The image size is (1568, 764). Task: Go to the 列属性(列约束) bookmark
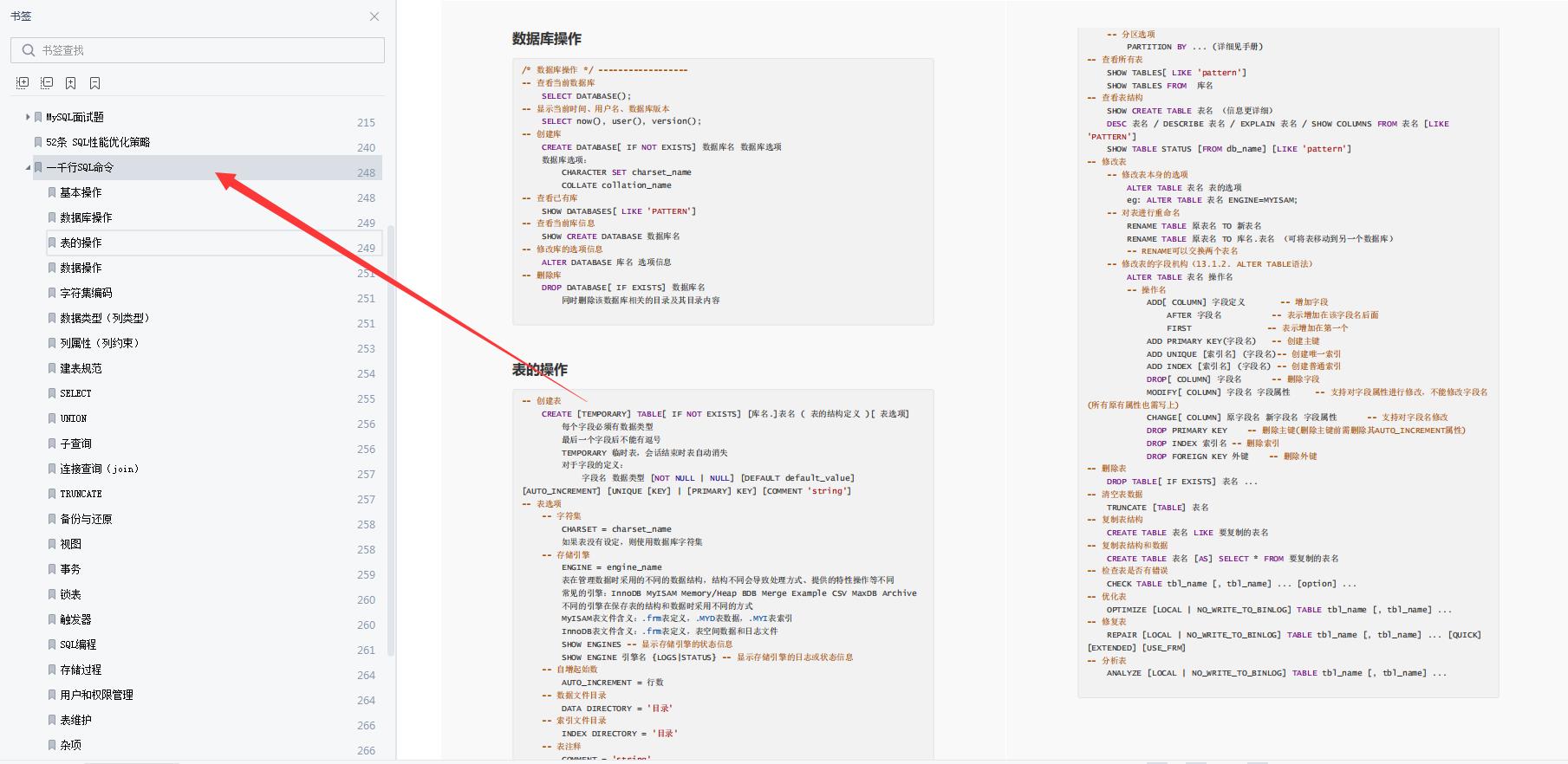tap(100, 343)
